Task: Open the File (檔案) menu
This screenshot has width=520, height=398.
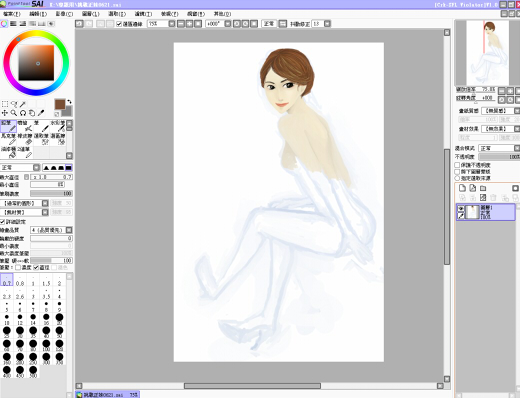Action: pos(12,14)
